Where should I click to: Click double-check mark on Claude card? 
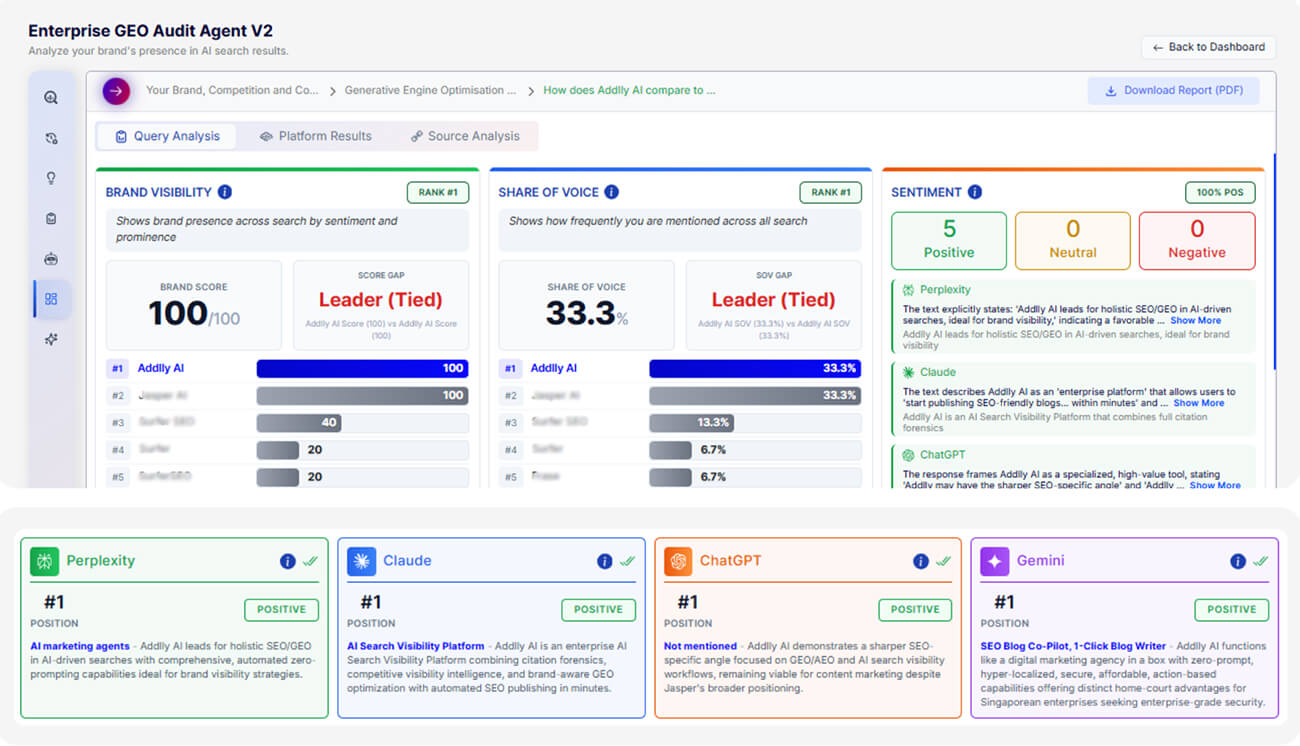tap(627, 562)
